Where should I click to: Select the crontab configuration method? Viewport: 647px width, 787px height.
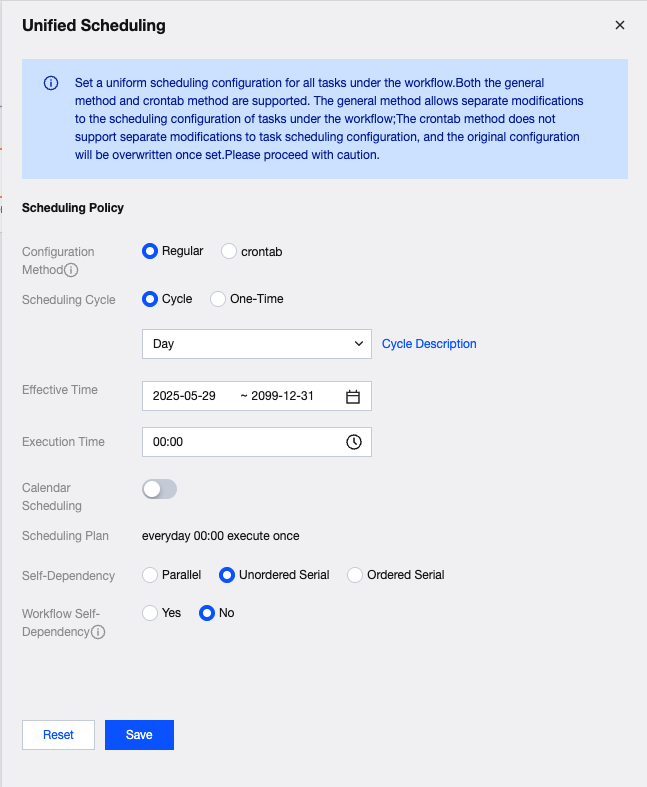point(229,252)
